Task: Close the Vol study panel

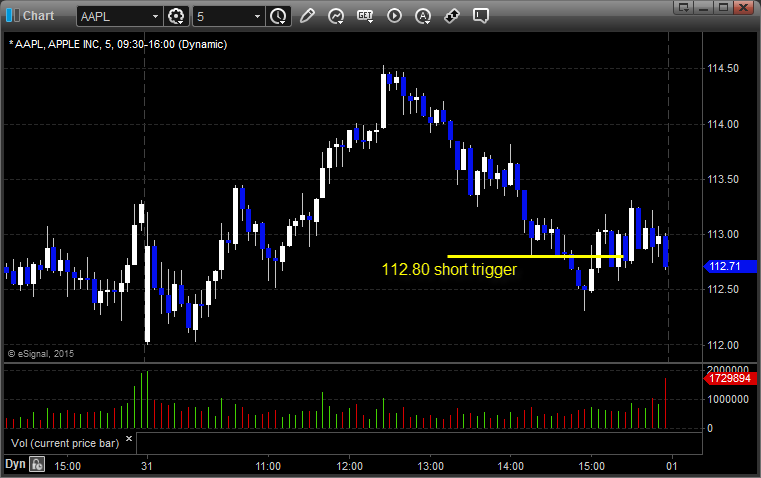Action: click(129, 439)
